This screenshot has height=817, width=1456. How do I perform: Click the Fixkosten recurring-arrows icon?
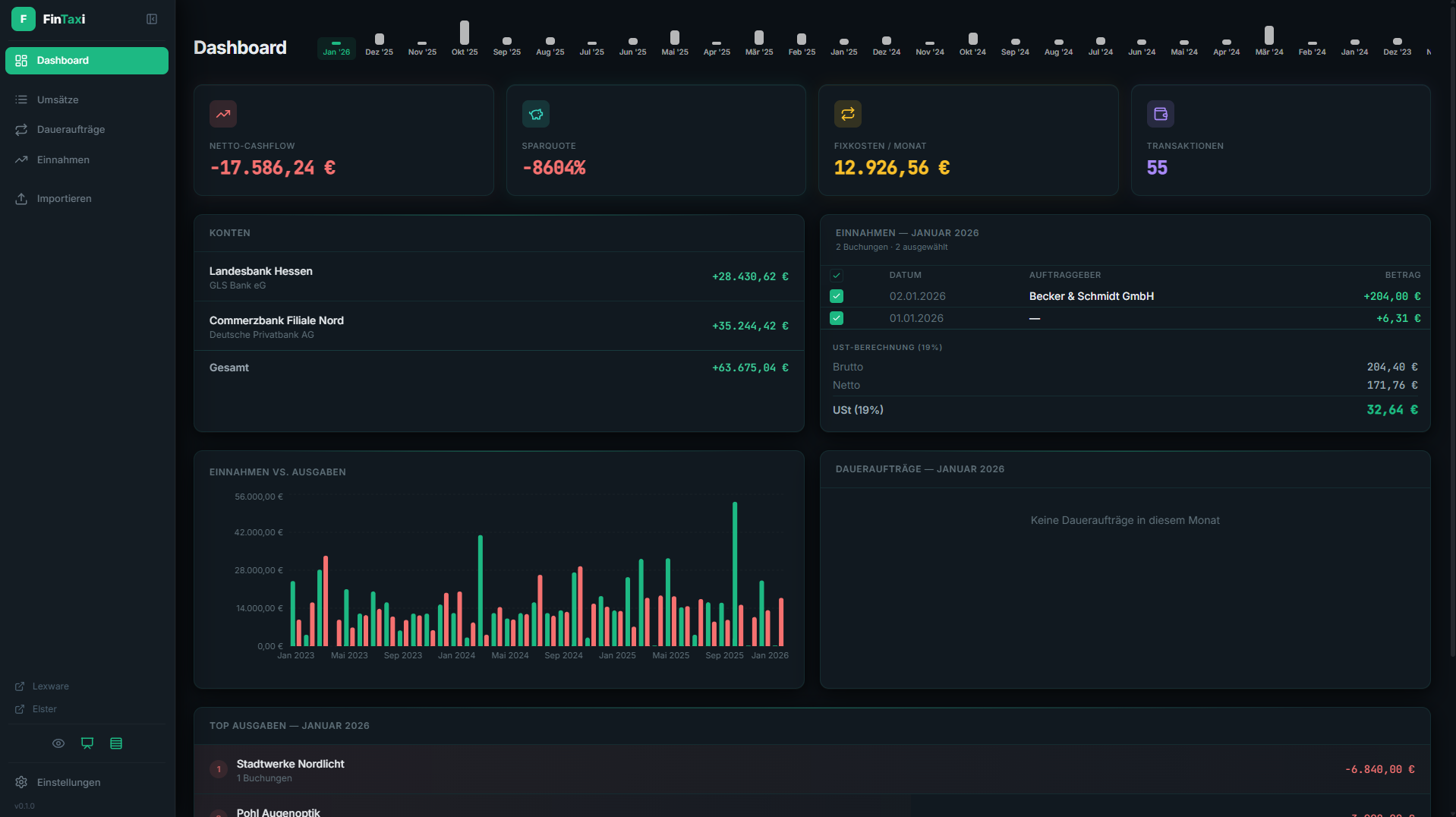(x=847, y=114)
